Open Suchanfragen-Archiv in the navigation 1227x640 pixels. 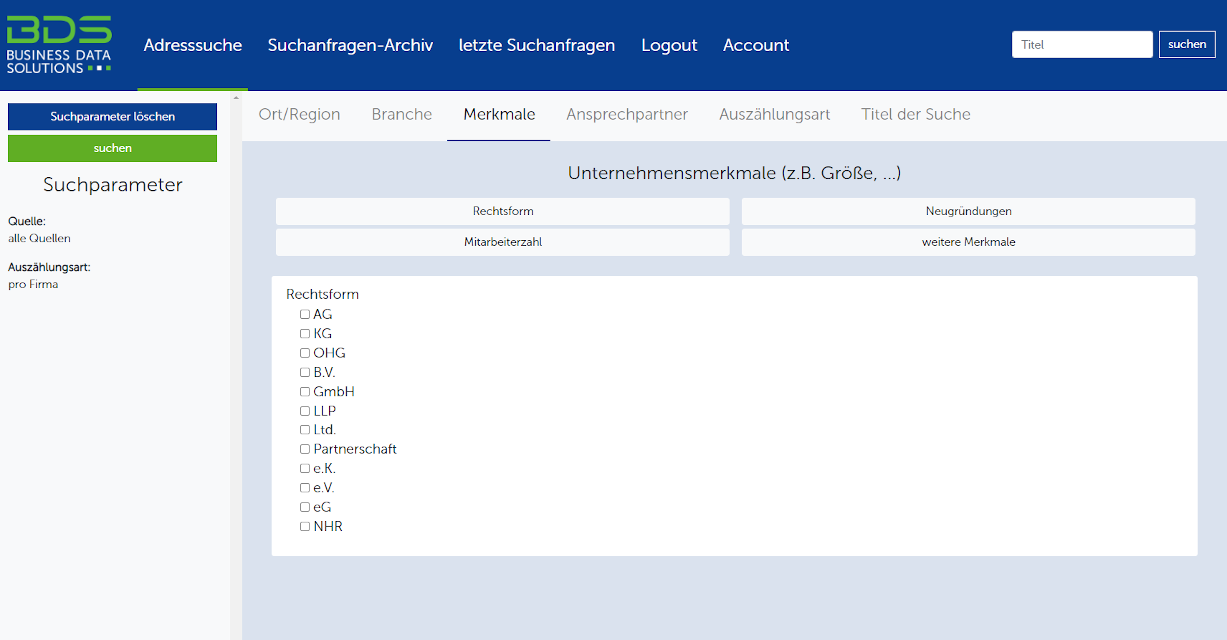coord(350,45)
